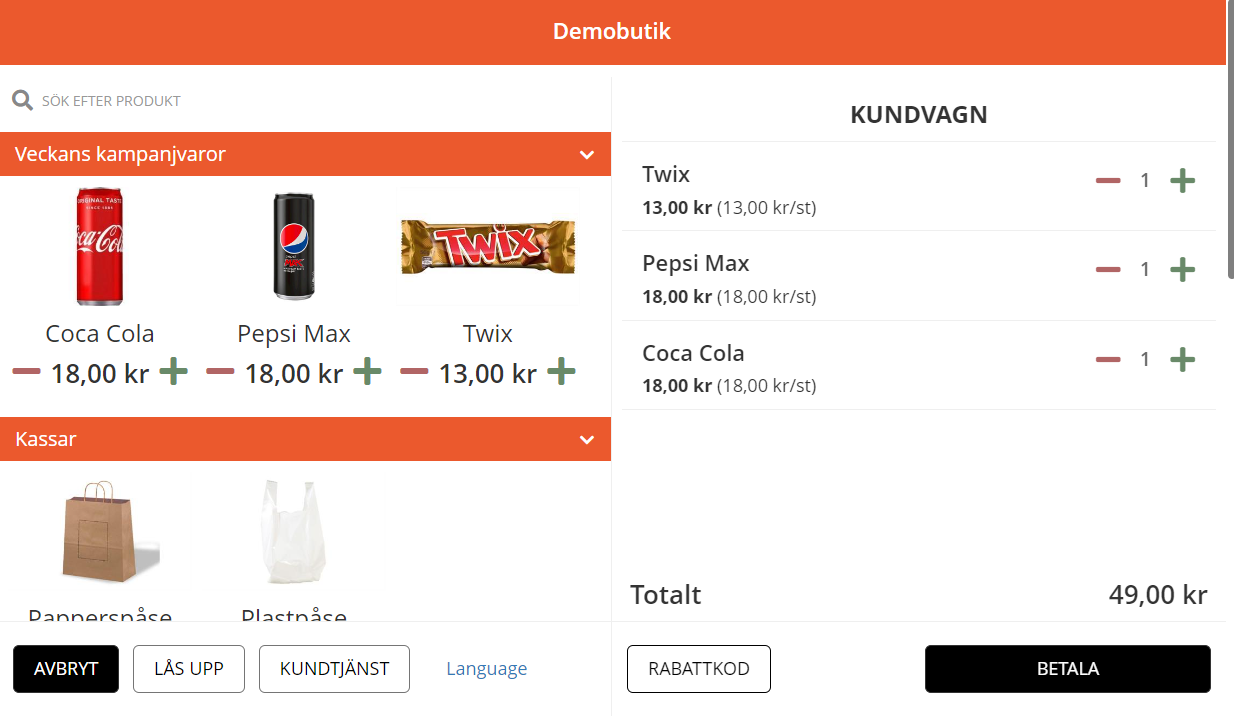Add one more Coca Cola in cart

(1182, 359)
